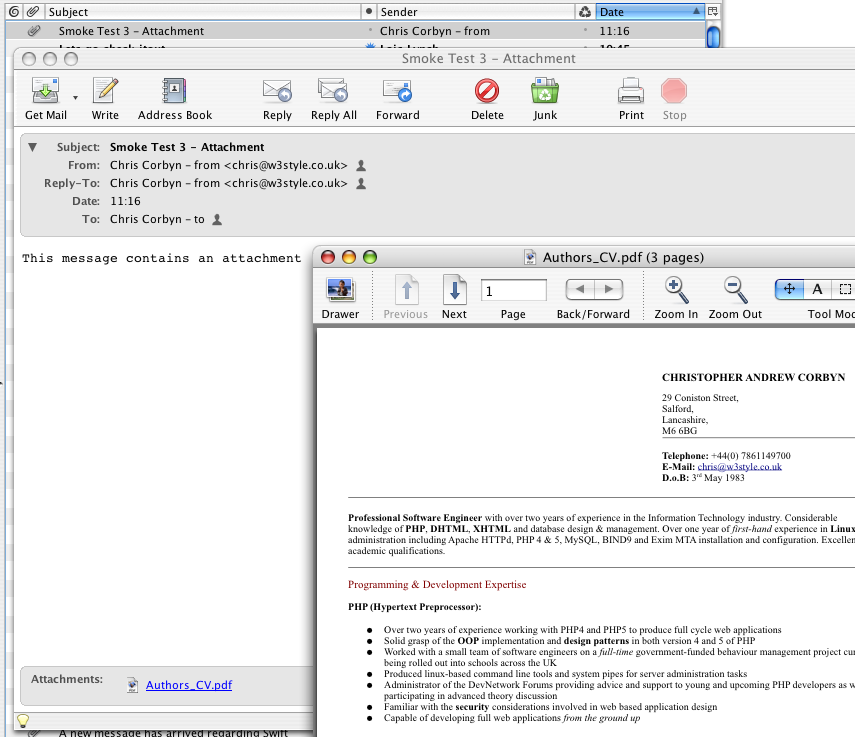Toggle the Preview Drawer
Image resolution: width=855 pixels, height=737 pixels.
click(340, 290)
